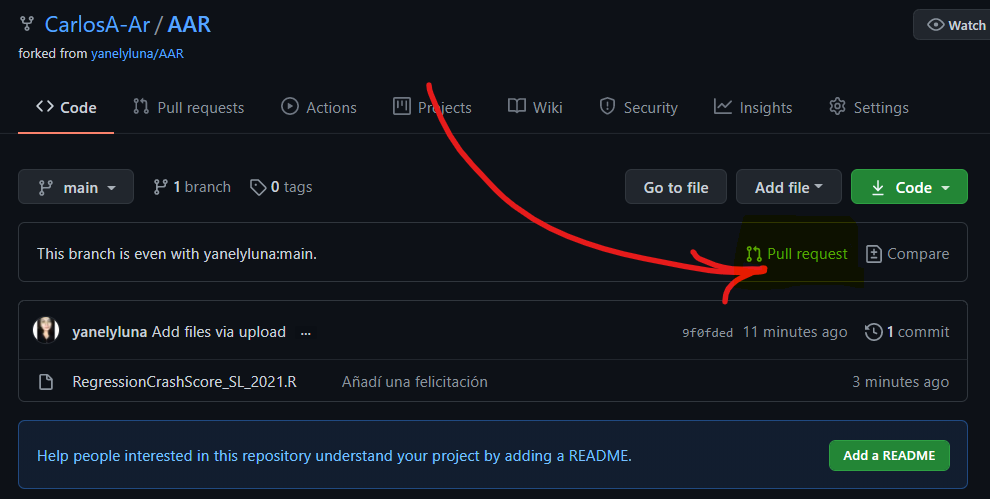Click the Compare icon

click(874, 254)
